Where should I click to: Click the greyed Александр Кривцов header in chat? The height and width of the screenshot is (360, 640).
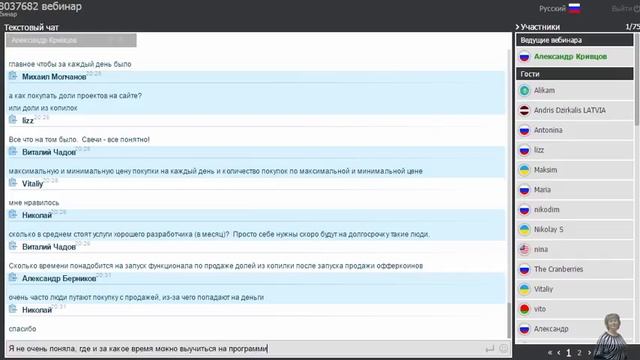point(71,40)
